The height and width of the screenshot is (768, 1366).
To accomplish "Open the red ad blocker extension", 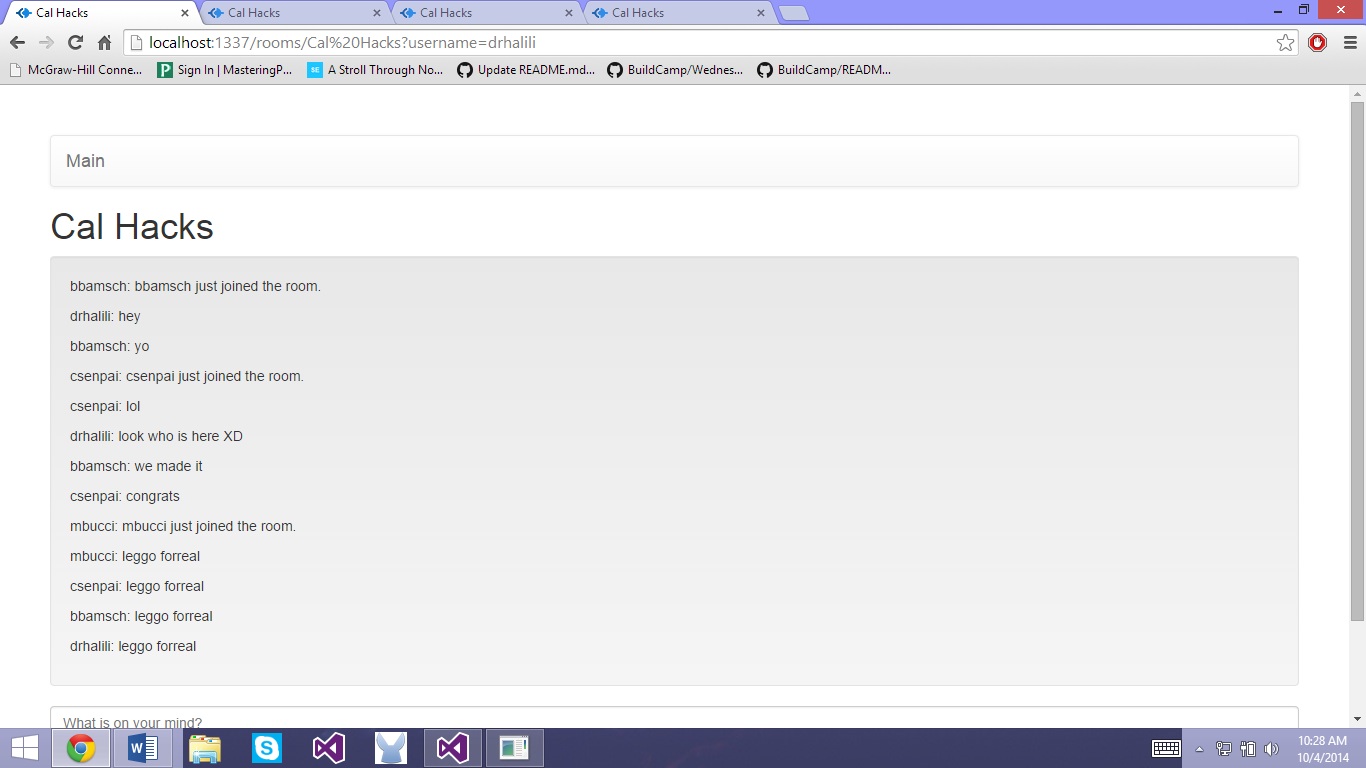I will pos(1318,42).
